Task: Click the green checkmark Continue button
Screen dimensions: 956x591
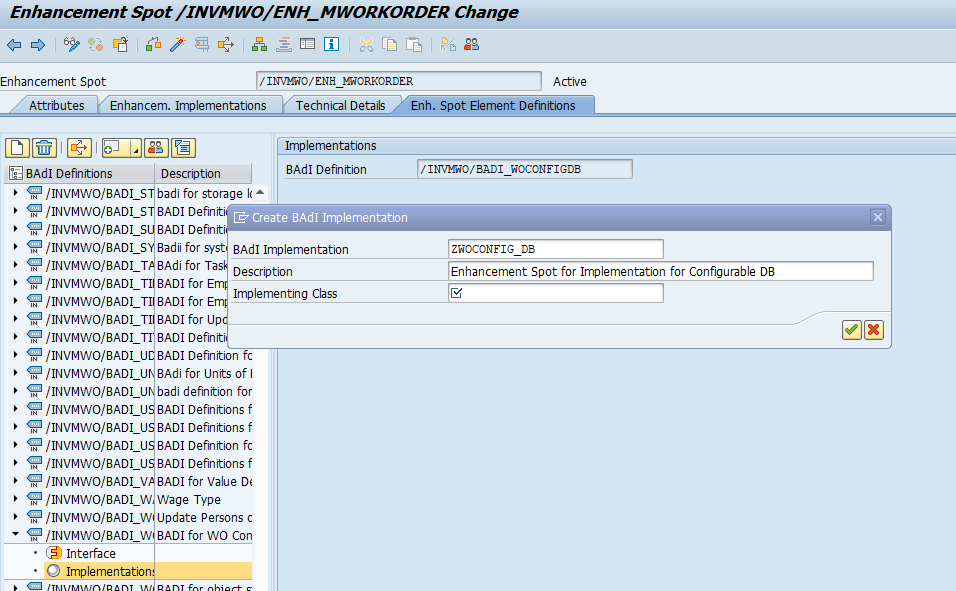Action: tap(851, 330)
